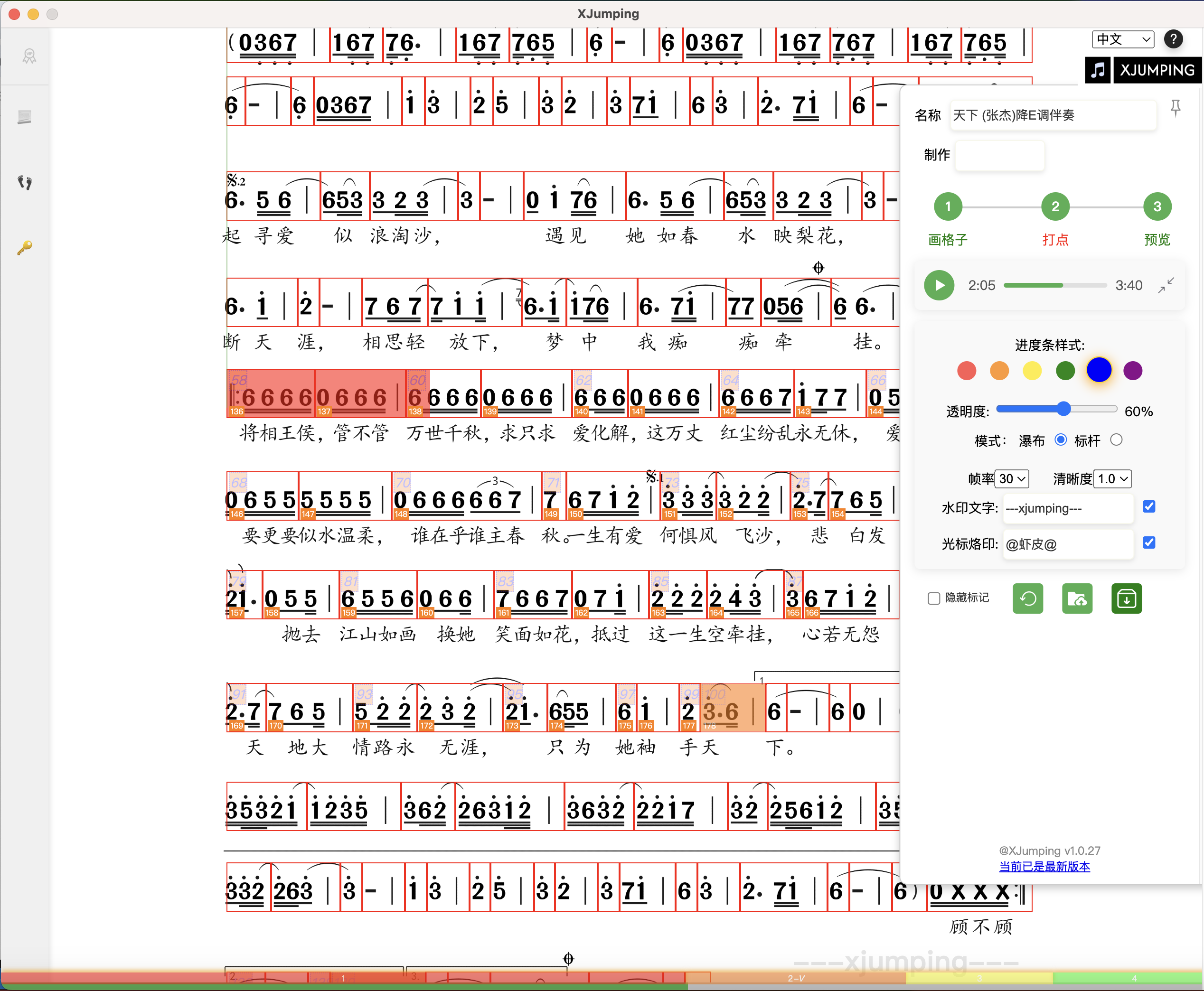Open the VIP ribbon badge in sidebar
The height and width of the screenshot is (991, 1204).
pyautogui.click(x=28, y=56)
